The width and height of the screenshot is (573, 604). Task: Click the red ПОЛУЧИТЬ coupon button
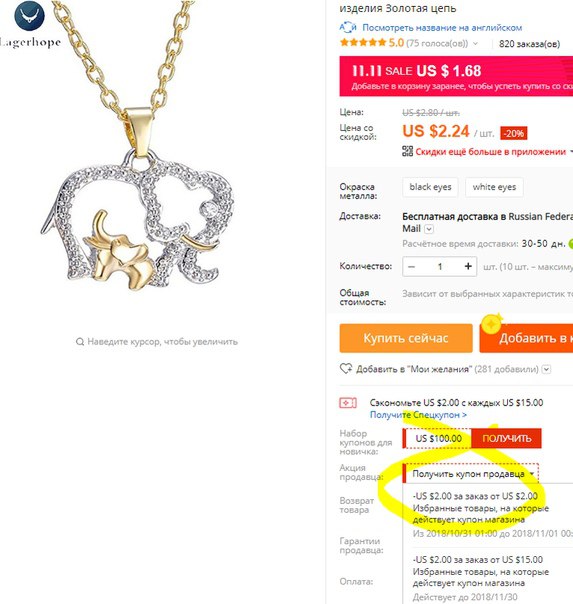click(506, 438)
